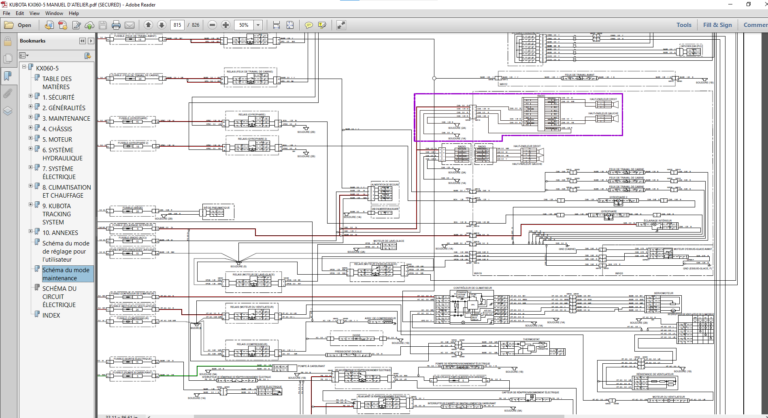Go to the previous page arrow
The height and width of the screenshot is (418, 768).
(148, 25)
